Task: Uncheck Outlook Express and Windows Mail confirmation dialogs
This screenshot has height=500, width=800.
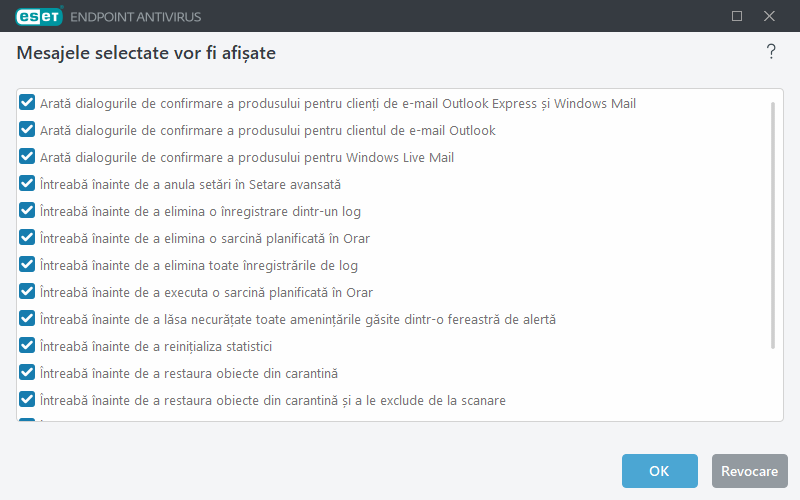Action: click(27, 103)
